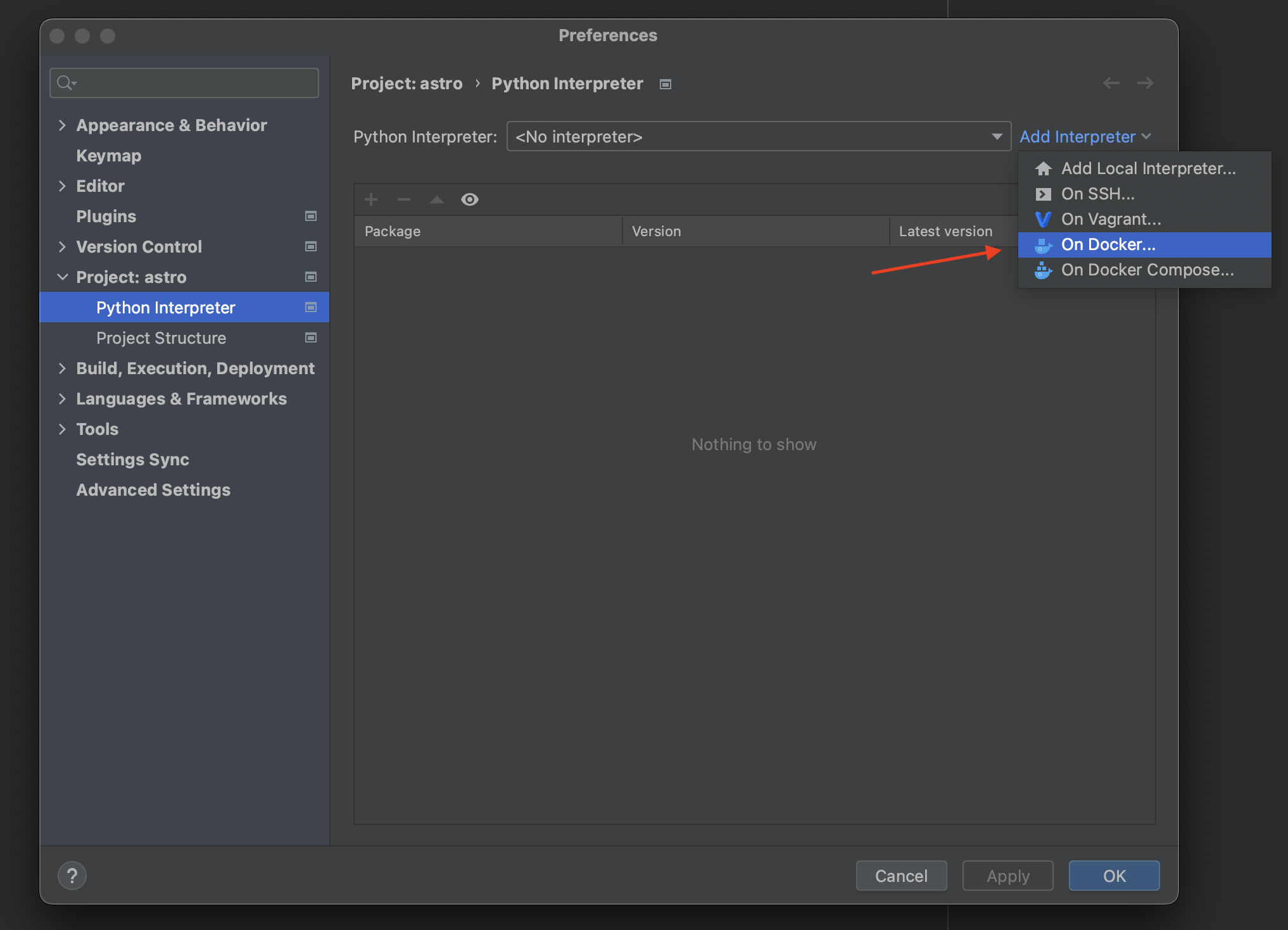The width and height of the screenshot is (1288, 930).
Task: Expand the Version Control section
Action: coord(62,246)
